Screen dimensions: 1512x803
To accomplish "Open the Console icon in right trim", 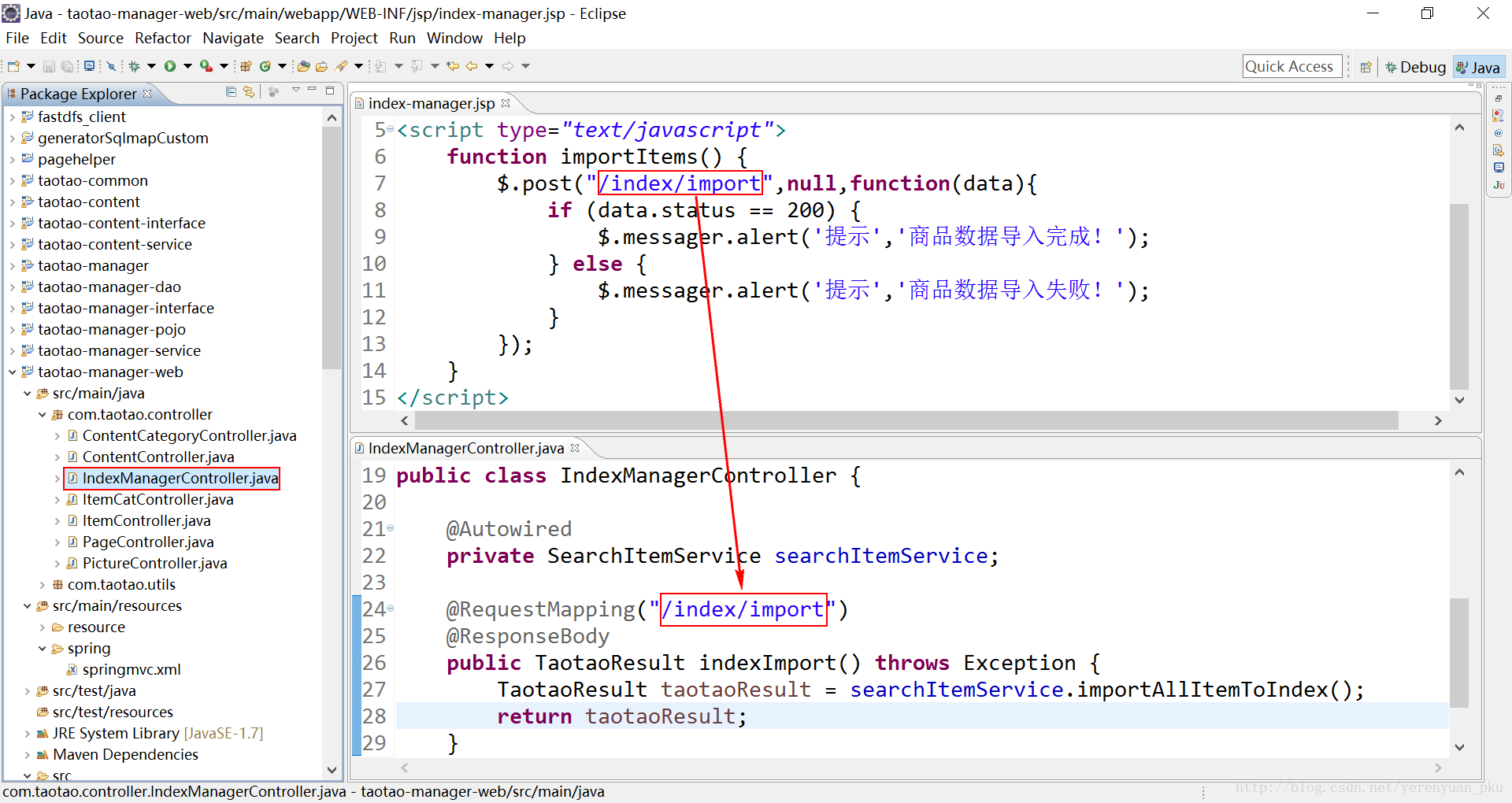I will click(1499, 168).
